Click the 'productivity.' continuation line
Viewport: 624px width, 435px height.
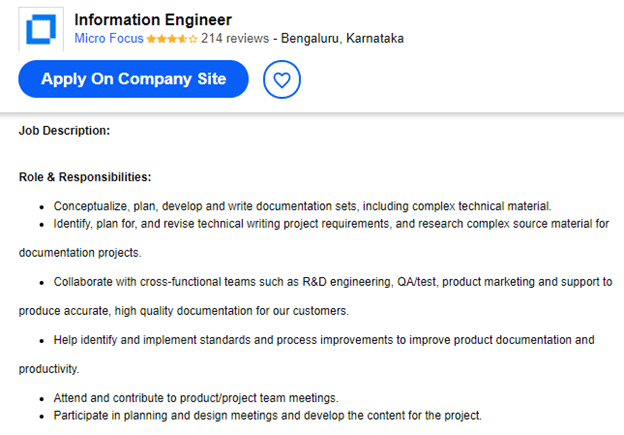coord(49,369)
